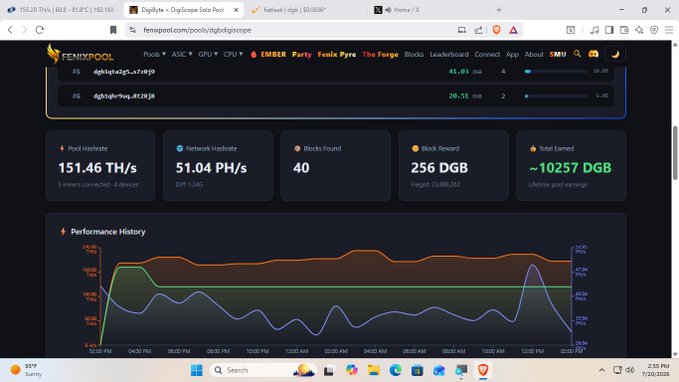Open The Forge page
Image resolution: width=679 pixels, height=382 pixels.
click(x=380, y=54)
